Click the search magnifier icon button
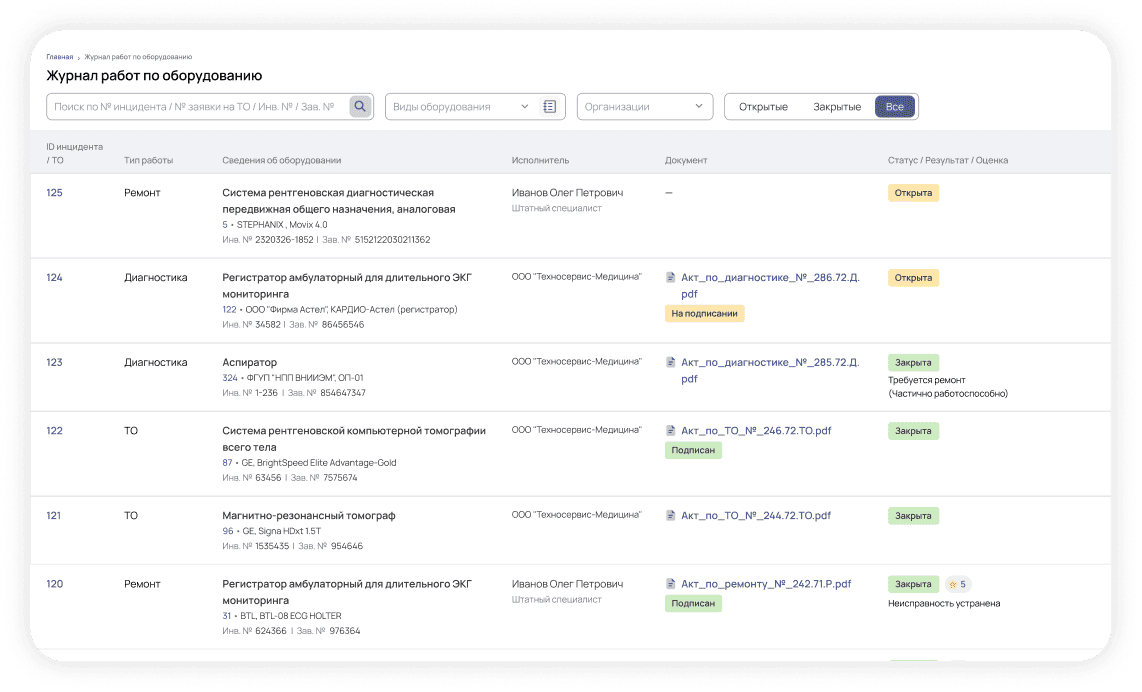The width and height of the screenshot is (1142, 692). 360,106
